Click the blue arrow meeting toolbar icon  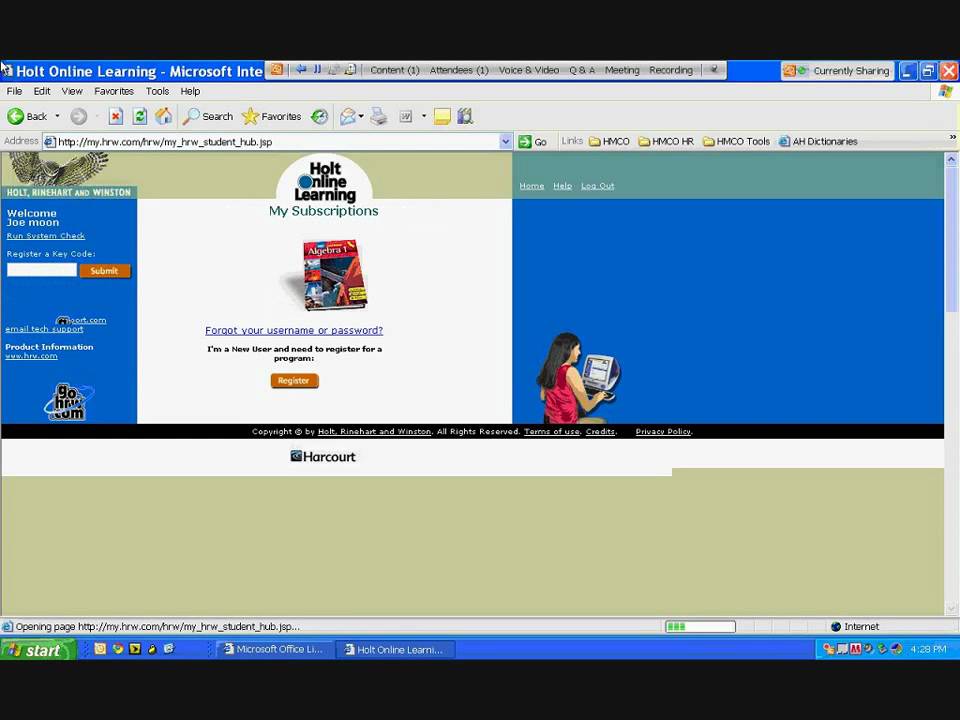tap(301, 70)
